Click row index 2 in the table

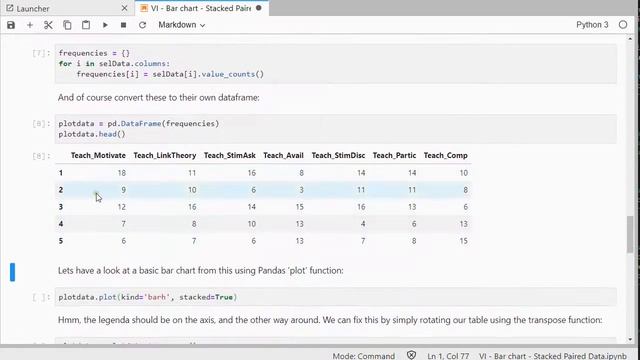(61, 190)
